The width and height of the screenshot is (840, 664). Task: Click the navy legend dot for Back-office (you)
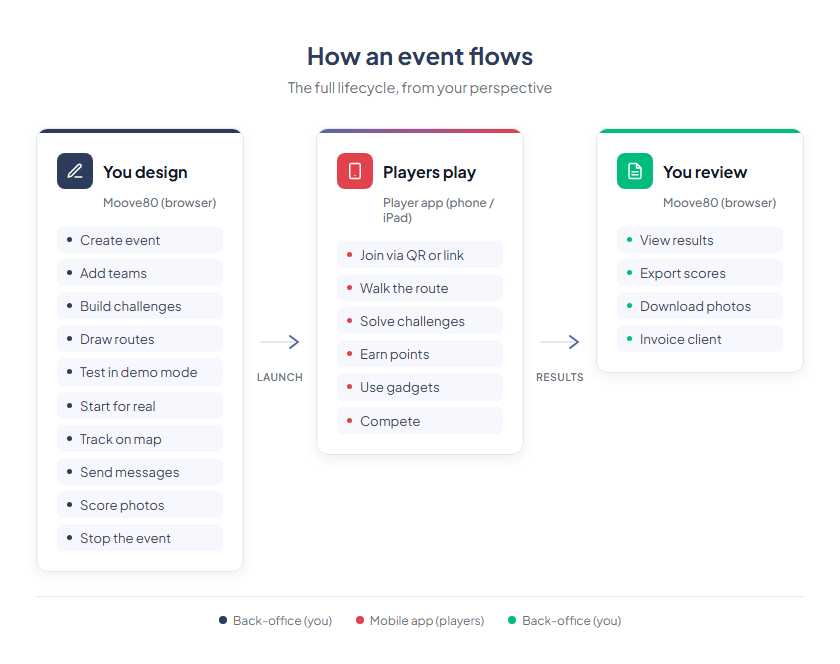pyautogui.click(x=222, y=620)
